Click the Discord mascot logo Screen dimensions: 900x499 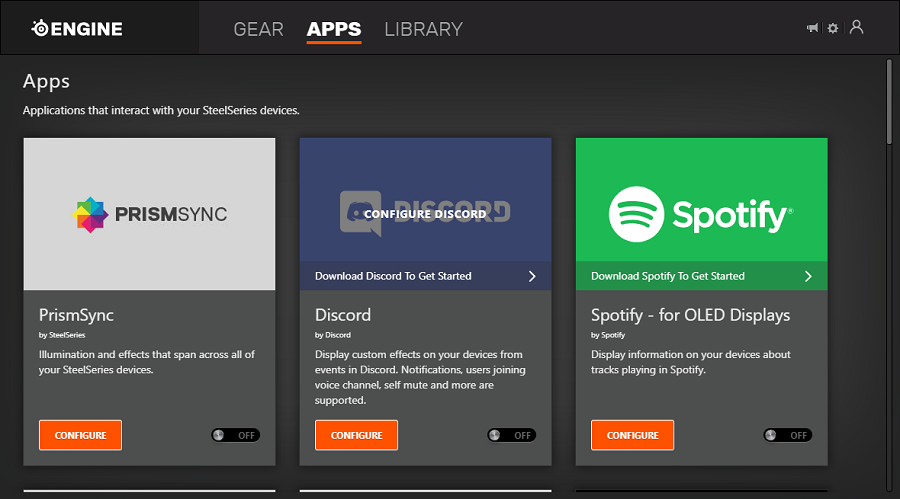(x=360, y=214)
